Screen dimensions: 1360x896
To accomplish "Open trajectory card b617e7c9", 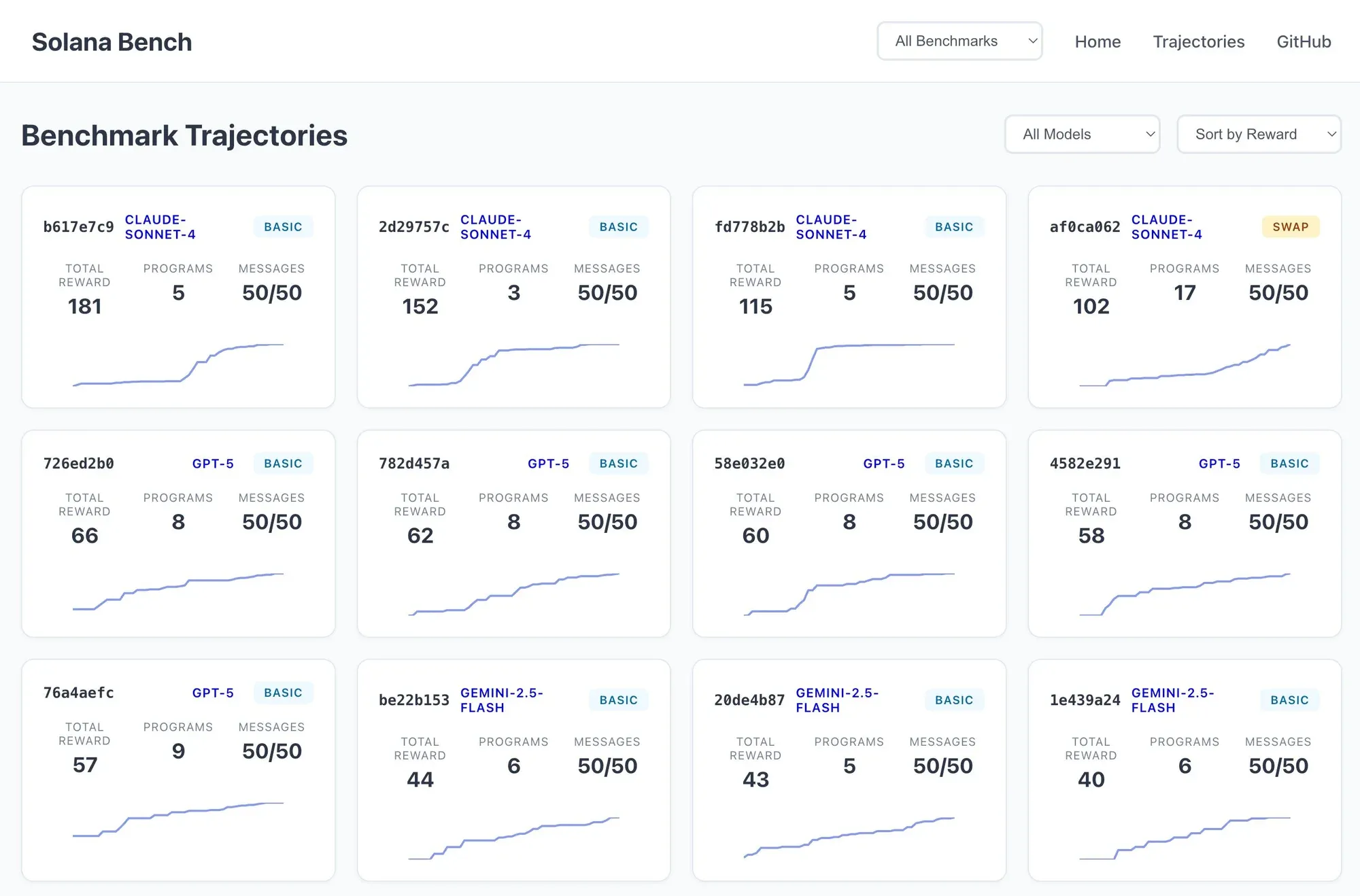I will coord(78,227).
